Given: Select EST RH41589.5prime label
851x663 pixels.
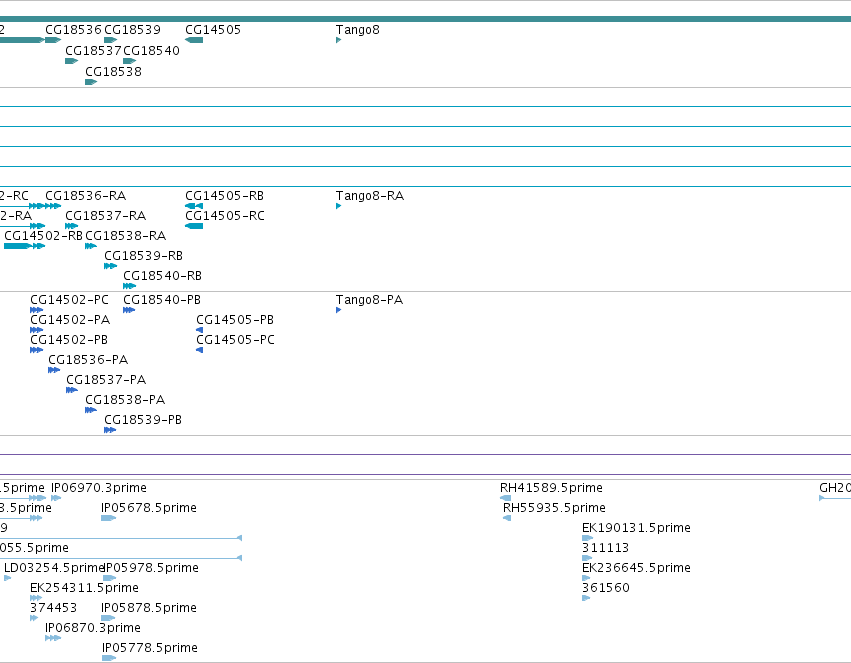Looking at the screenshot, I should point(551,488).
